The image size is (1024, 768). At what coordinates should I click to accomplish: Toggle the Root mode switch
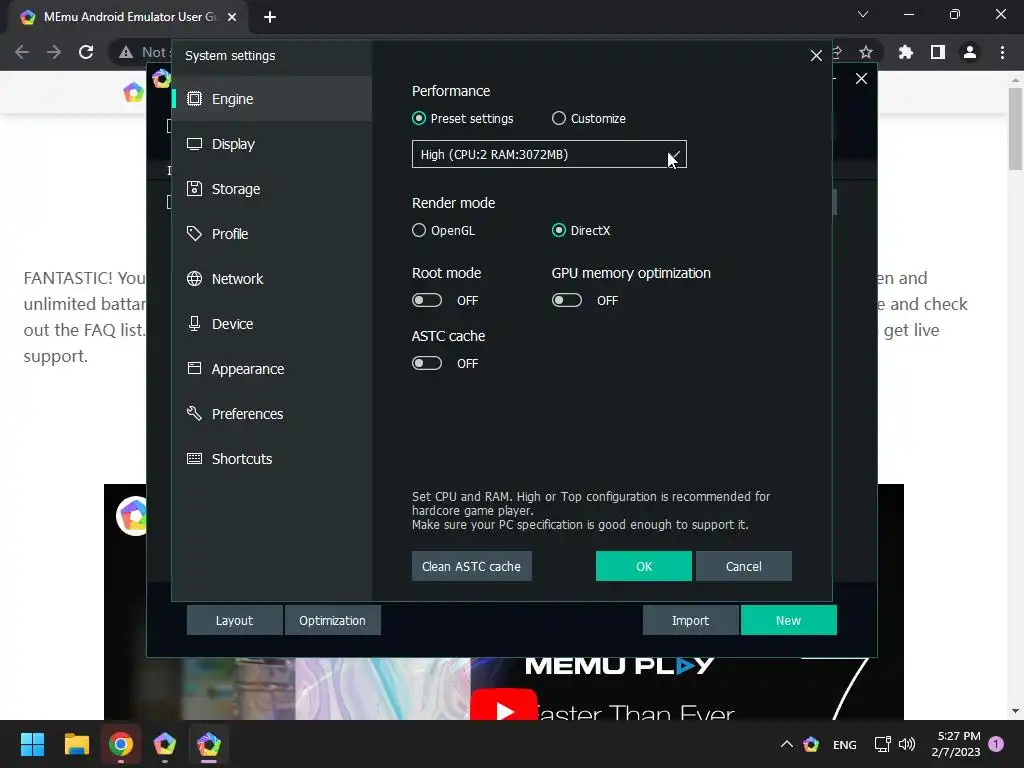427,300
